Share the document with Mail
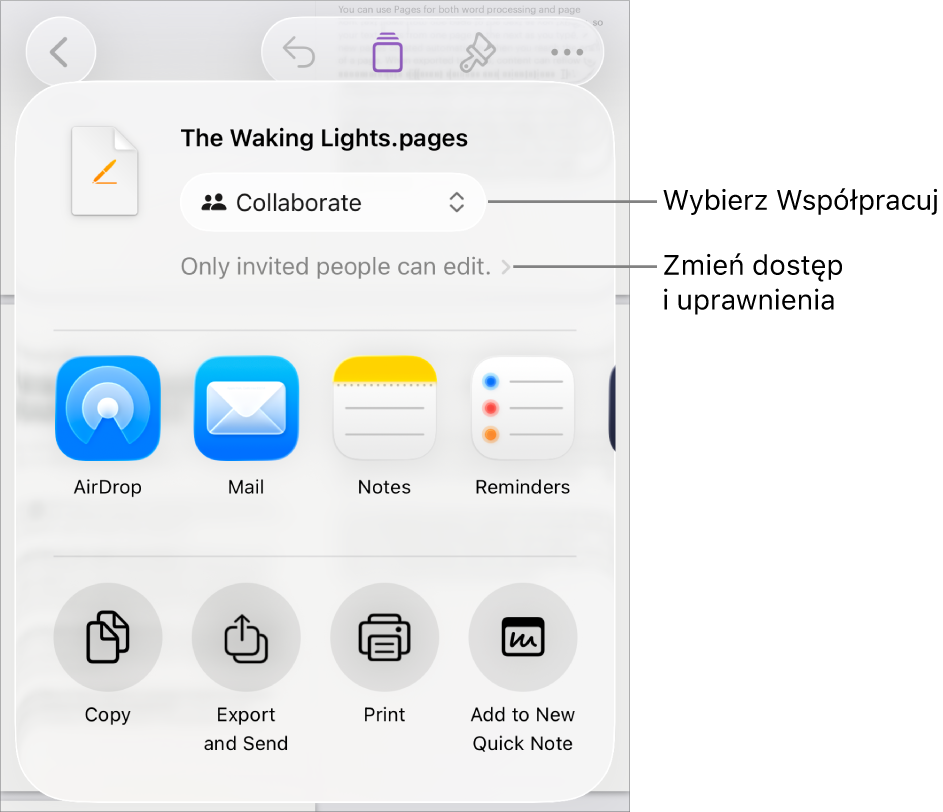Image resolution: width=943 pixels, height=812 pixels. (x=246, y=408)
